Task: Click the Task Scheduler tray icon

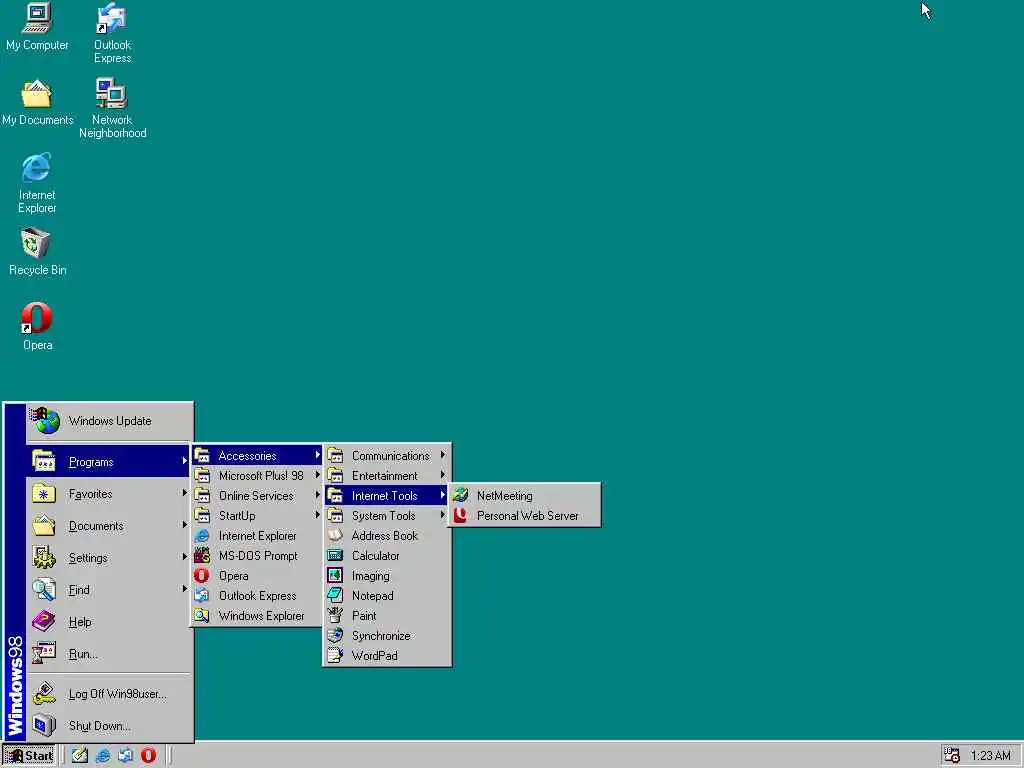Action: point(952,755)
